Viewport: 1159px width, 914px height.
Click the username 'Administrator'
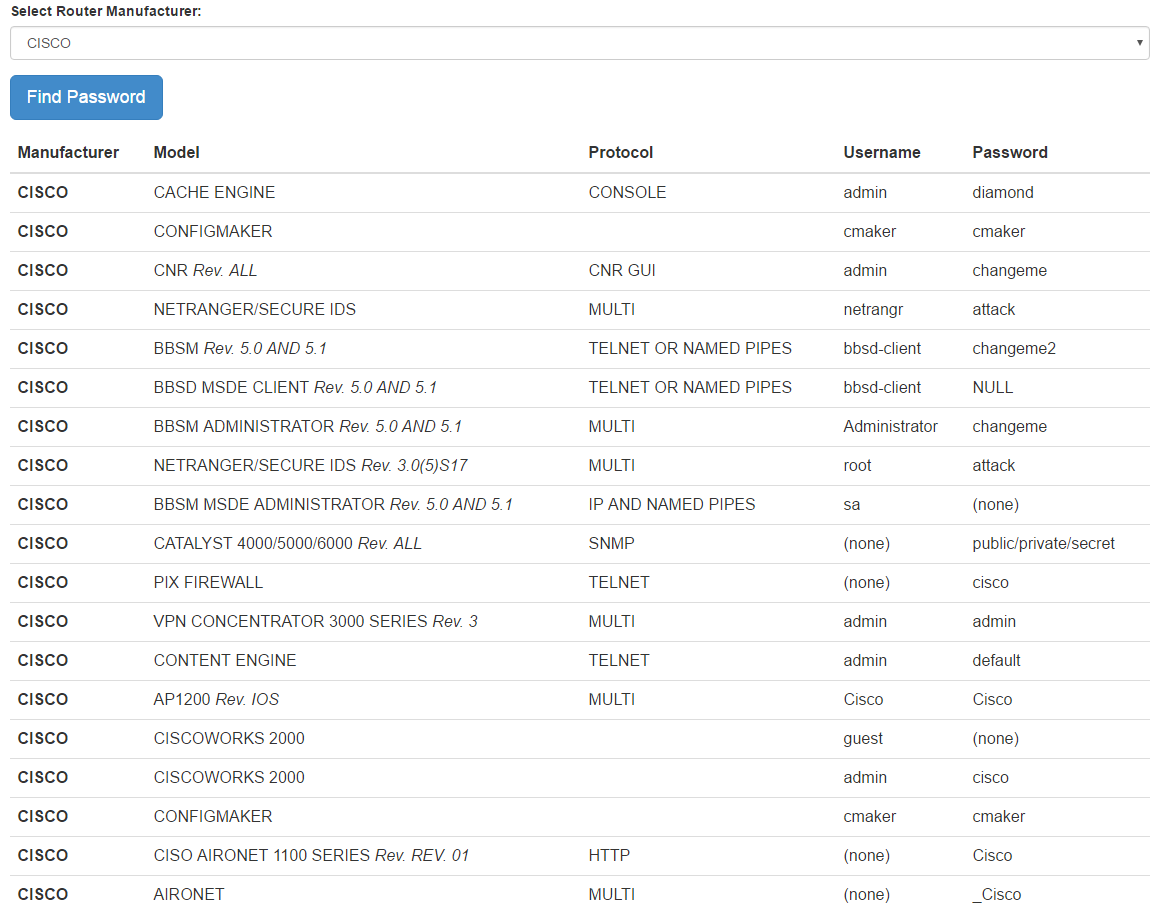[x=891, y=426]
